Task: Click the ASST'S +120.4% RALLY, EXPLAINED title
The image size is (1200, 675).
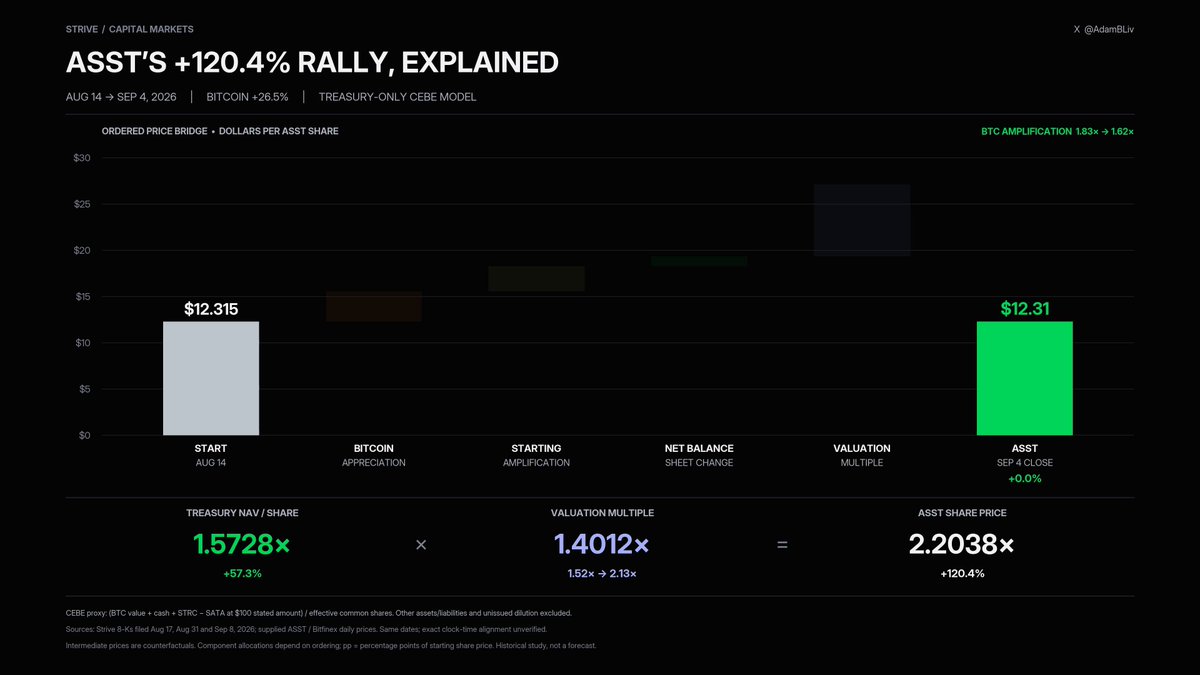Action: (x=312, y=62)
